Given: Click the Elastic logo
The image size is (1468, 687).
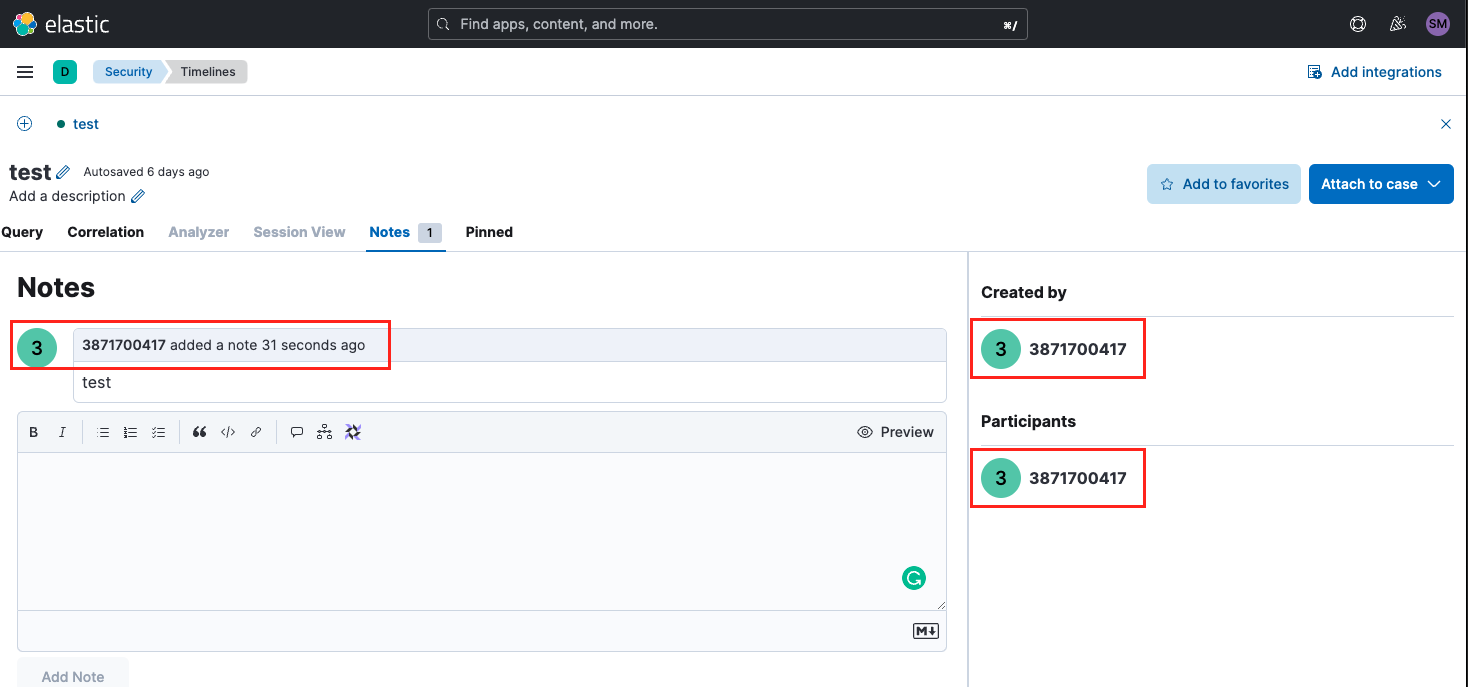Looking at the screenshot, I should (x=61, y=24).
